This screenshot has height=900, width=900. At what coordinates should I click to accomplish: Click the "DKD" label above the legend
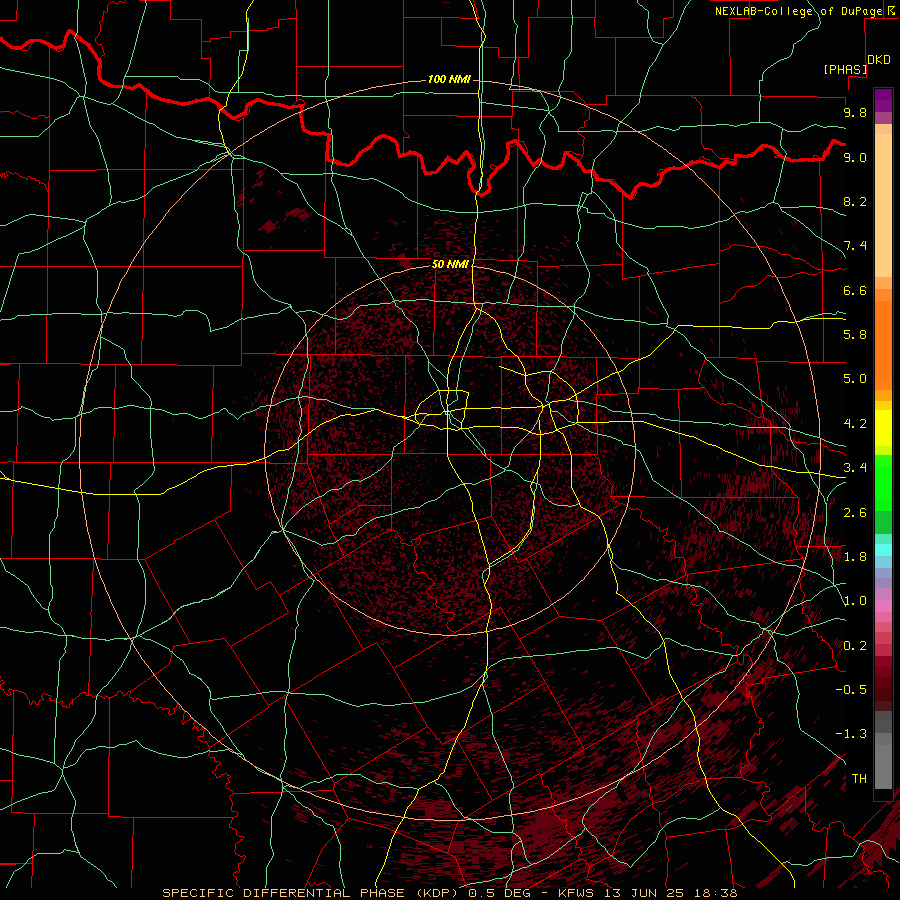(879, 60)
